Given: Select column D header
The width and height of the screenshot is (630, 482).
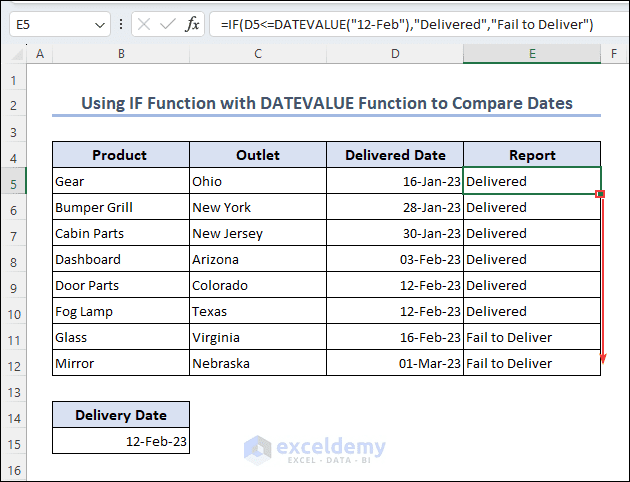Looking at the screenshot, I should [x=395, y=54].
